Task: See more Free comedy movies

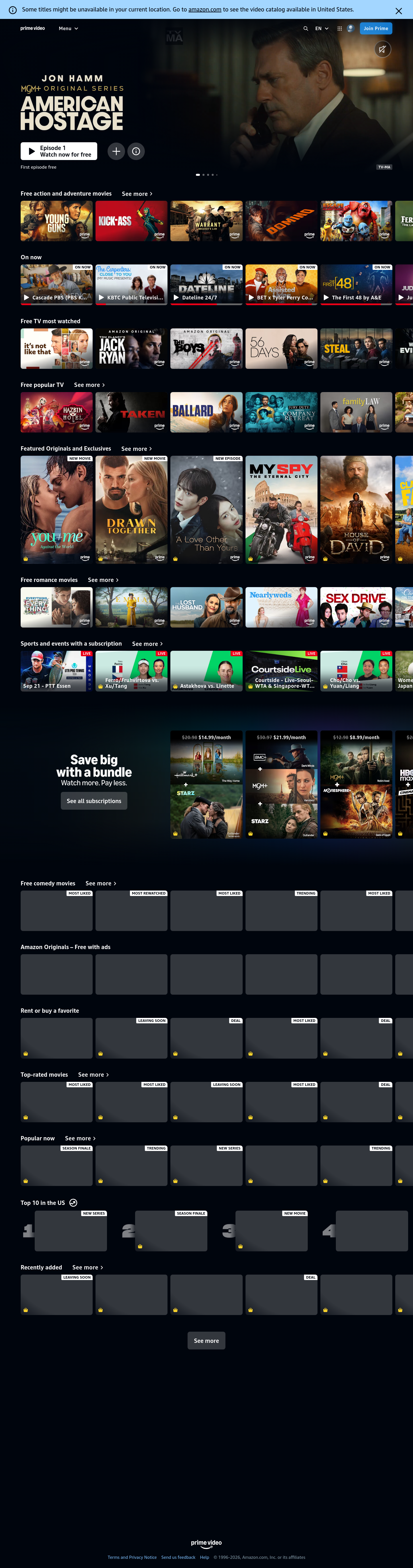Action: (101, 884)
